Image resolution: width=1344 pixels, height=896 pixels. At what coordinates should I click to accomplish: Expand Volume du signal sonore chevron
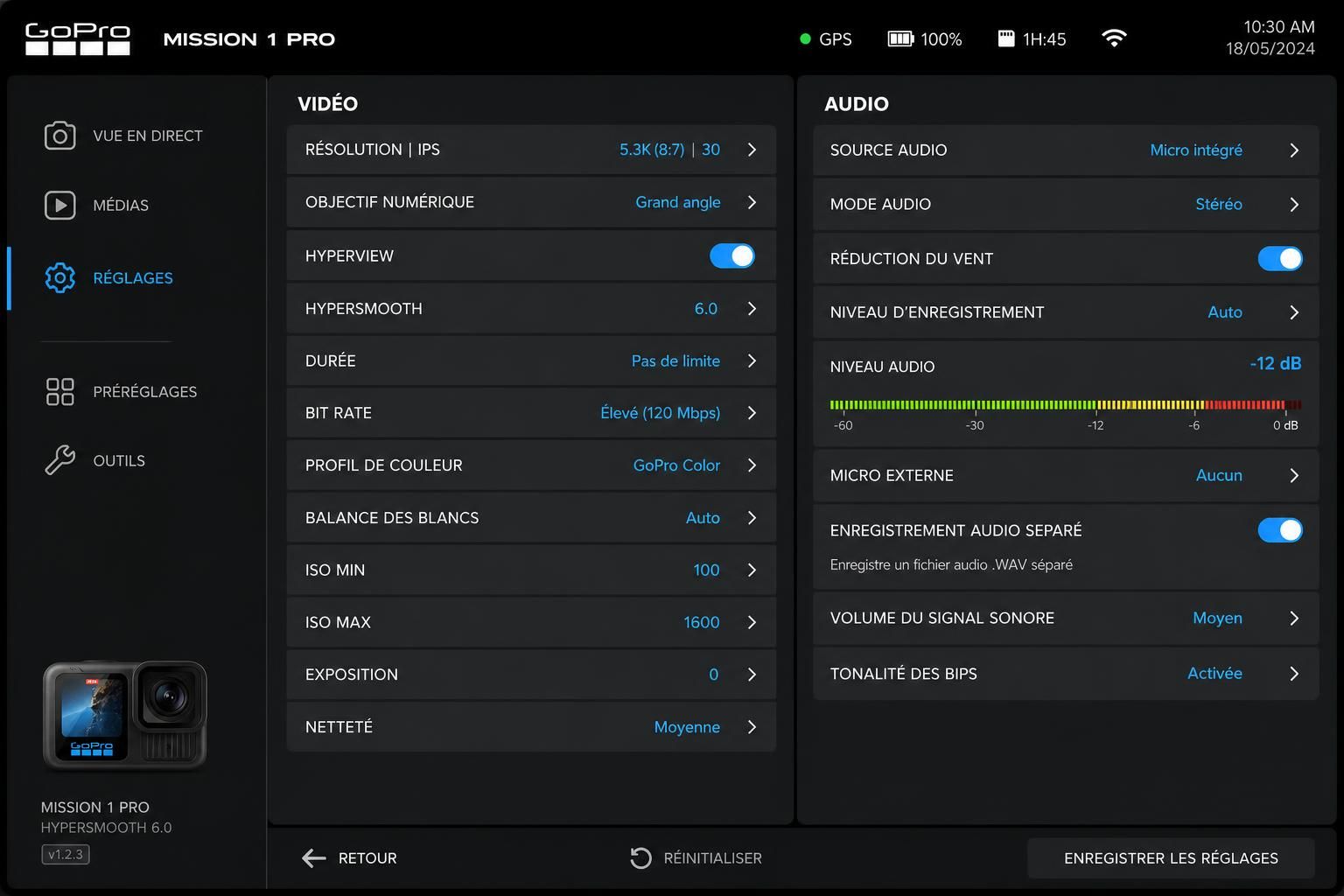click(x=1294, y=619)
